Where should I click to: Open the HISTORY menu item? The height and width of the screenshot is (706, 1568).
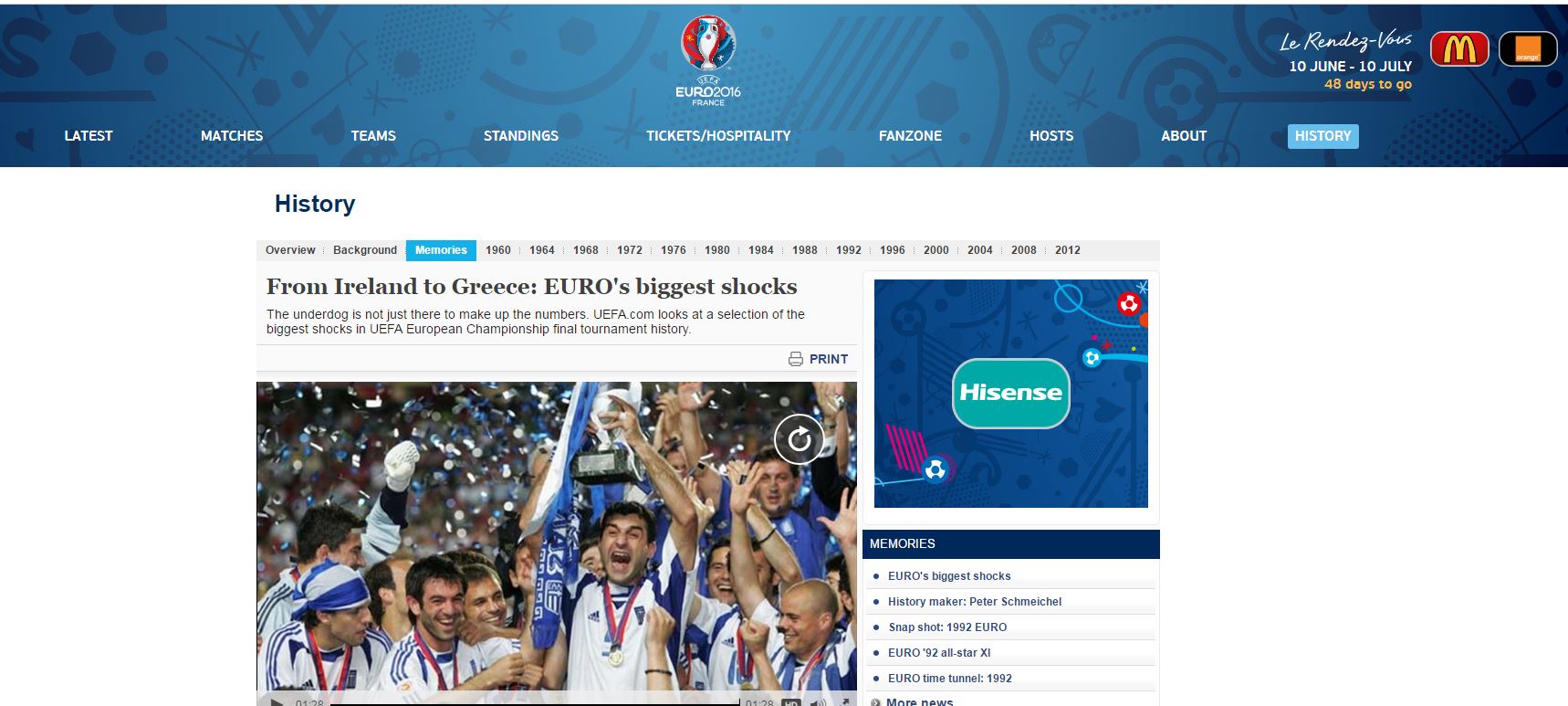pyautogui.click(x=1322, y=136)
